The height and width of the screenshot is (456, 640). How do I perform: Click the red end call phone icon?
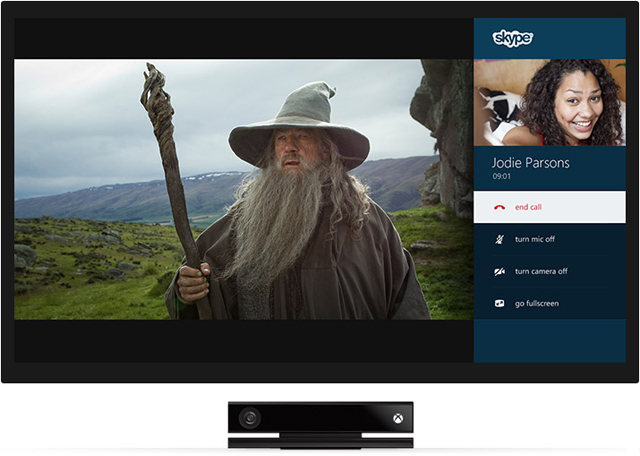[x=499, y=207]
